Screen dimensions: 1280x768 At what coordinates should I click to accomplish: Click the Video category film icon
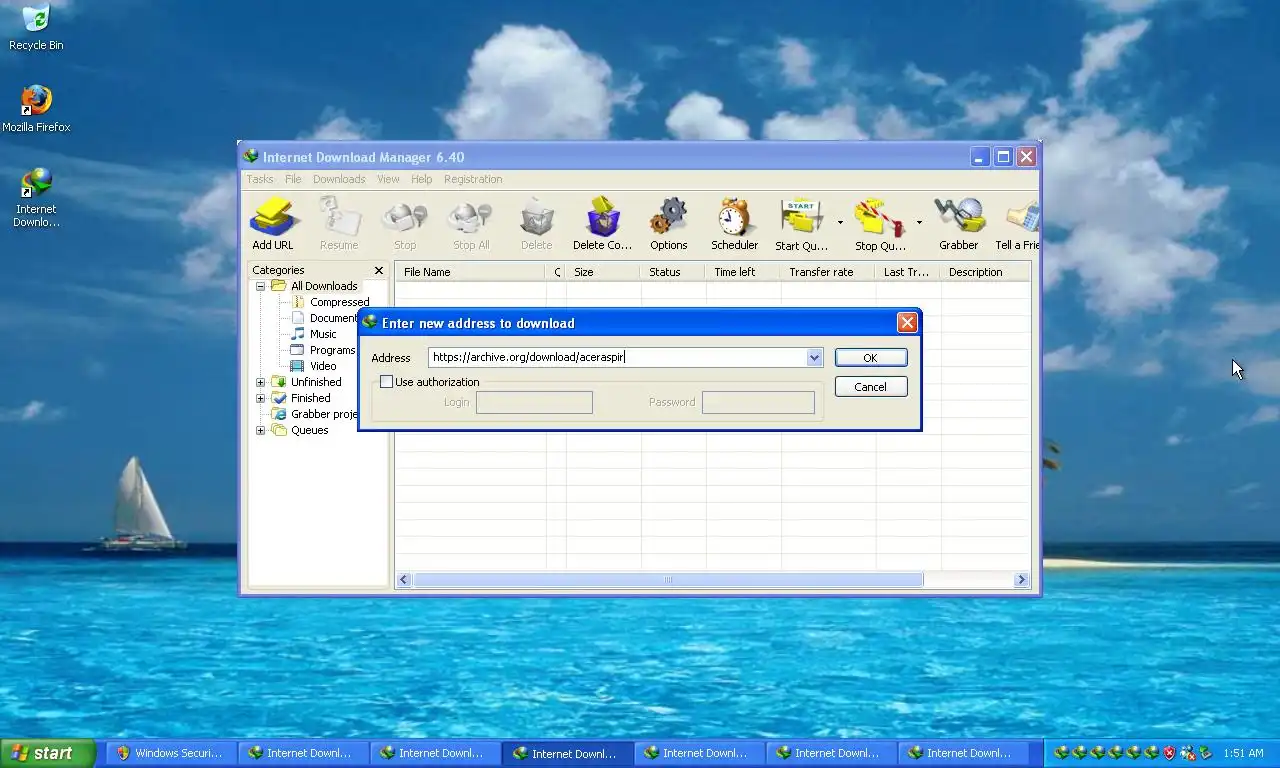(298, 366)
